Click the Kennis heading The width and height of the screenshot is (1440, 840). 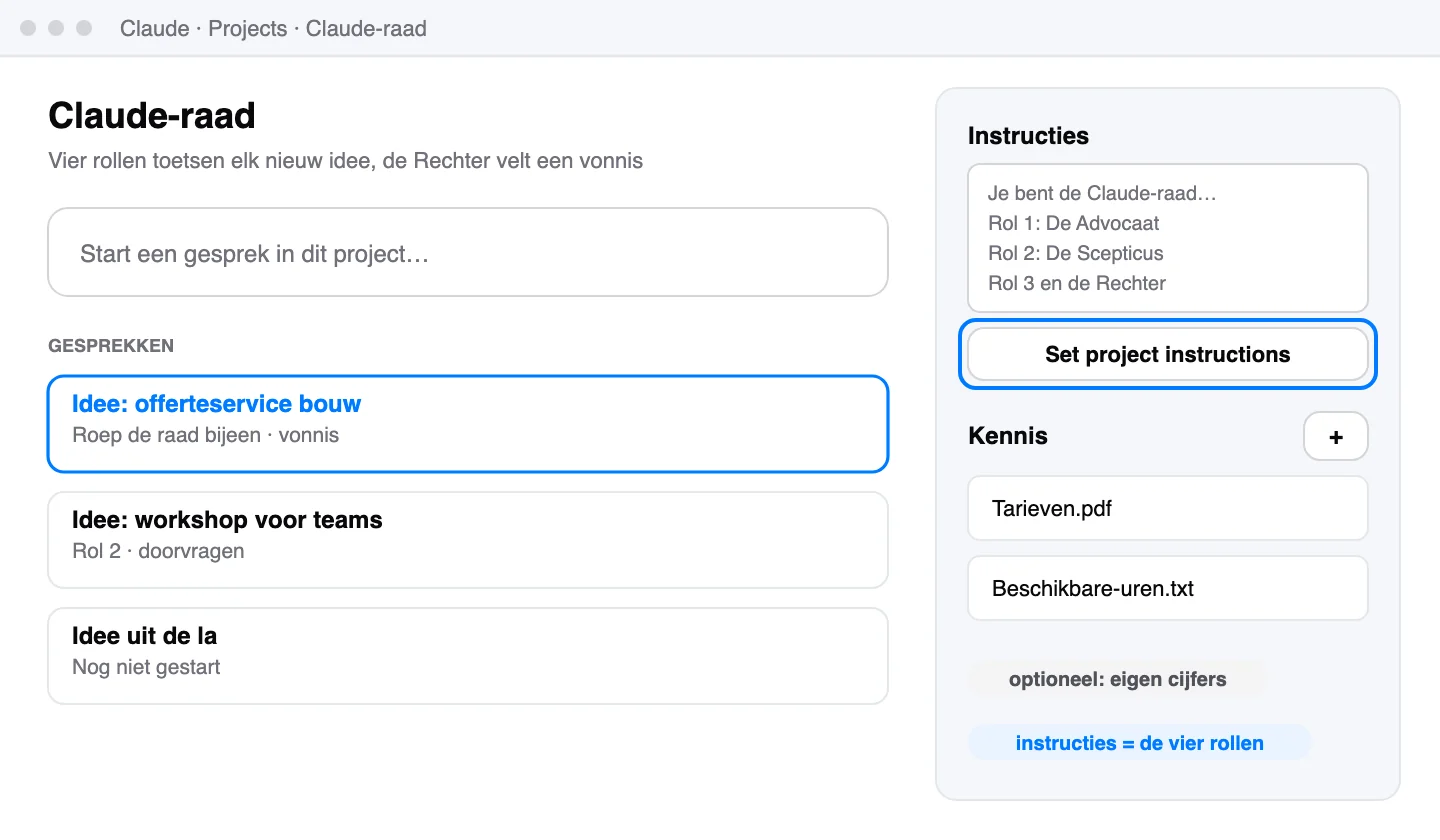[x=1008, y=436]
